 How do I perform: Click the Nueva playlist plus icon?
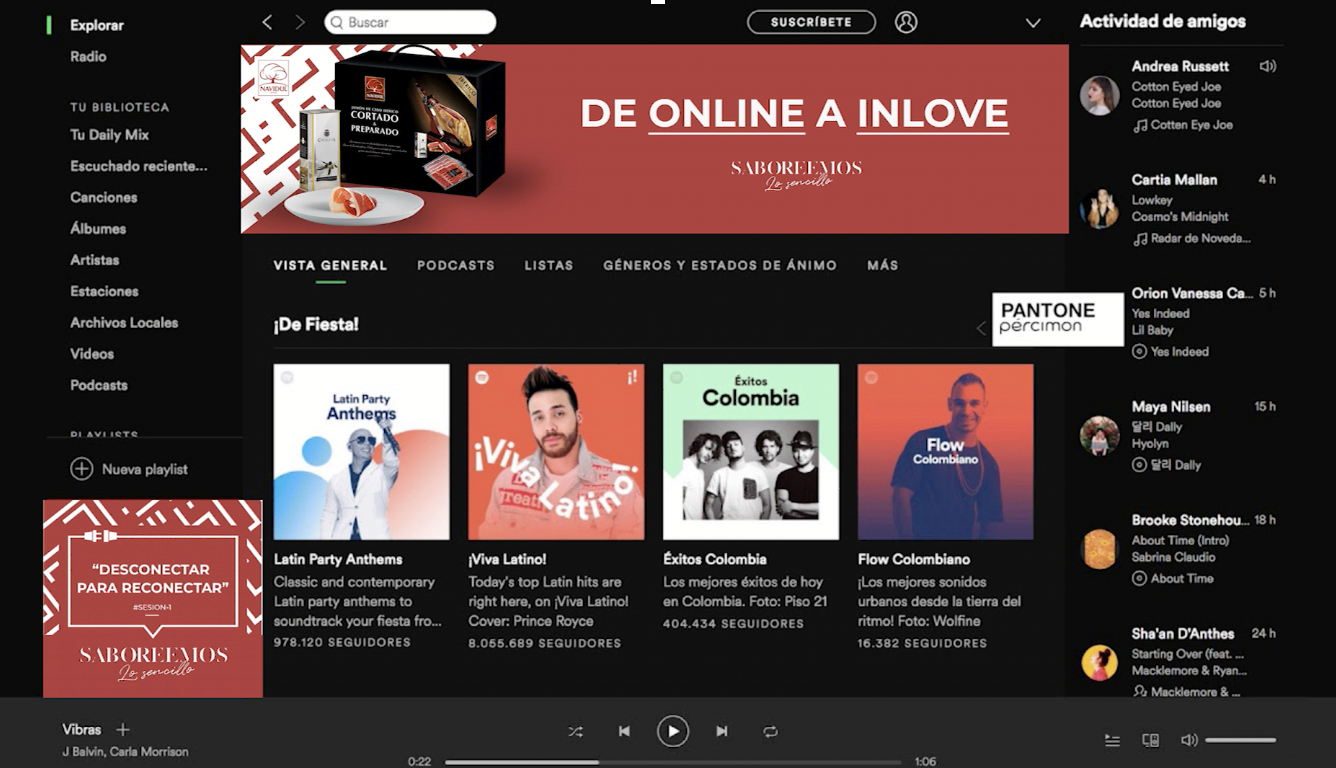[x=81, y=469]
